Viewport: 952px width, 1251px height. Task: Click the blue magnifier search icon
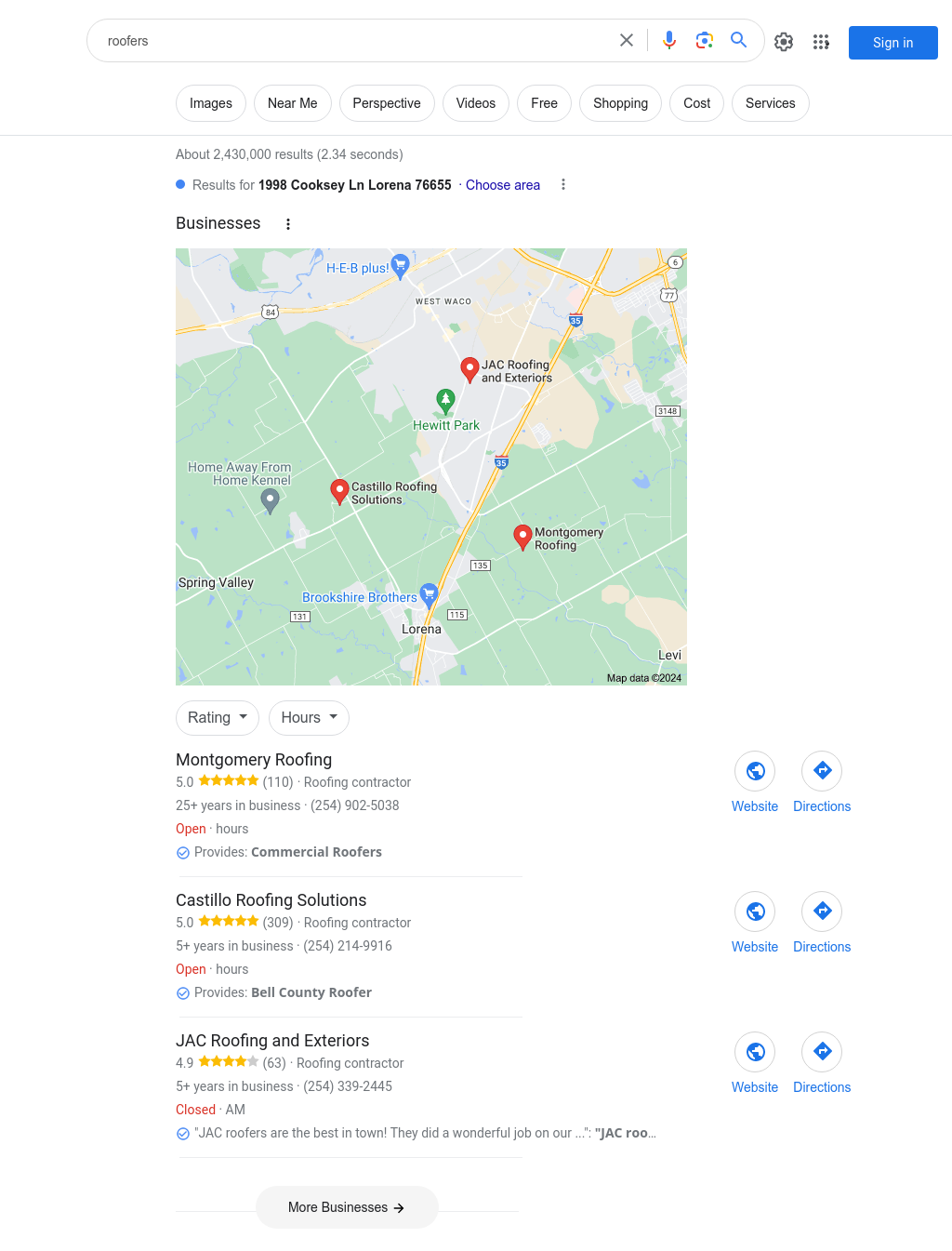(739, 40)
